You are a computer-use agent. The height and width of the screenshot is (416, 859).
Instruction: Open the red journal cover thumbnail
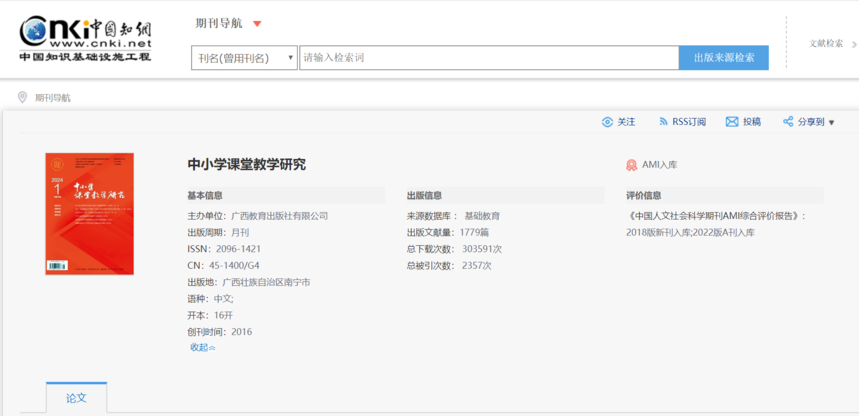pyautogui.click(x=89, y=214)
